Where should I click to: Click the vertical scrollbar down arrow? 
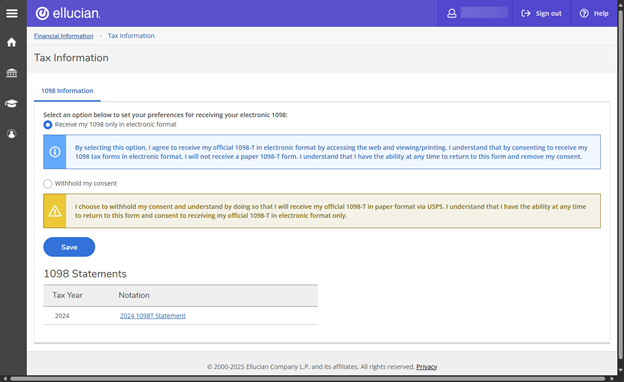point(621,370)
